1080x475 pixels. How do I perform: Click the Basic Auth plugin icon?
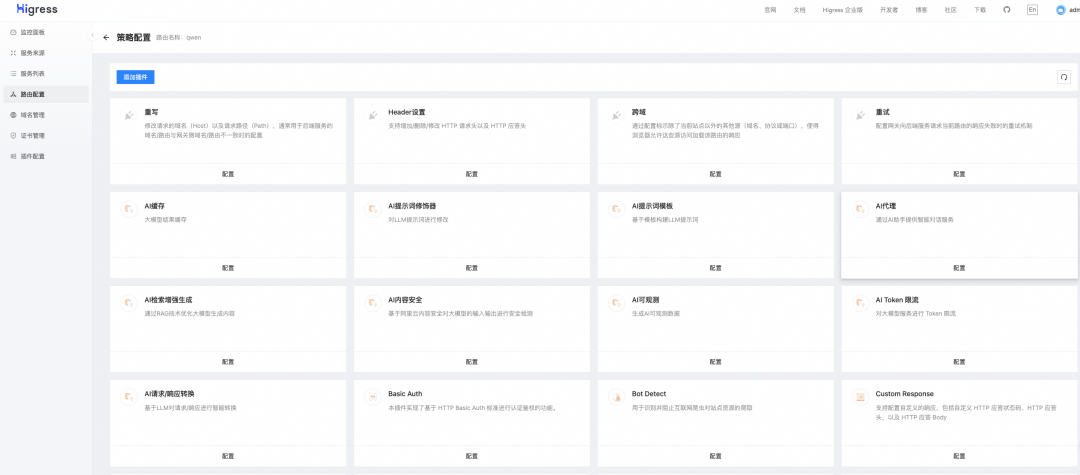pos(372,397)
